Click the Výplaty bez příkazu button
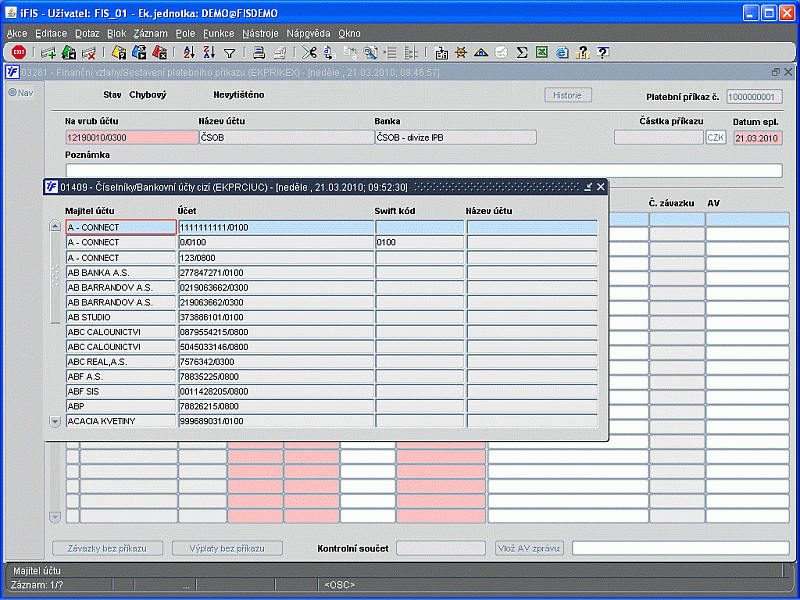Image resolution: width=800 pixels, height=600 pixels. [x=227, y=548]
